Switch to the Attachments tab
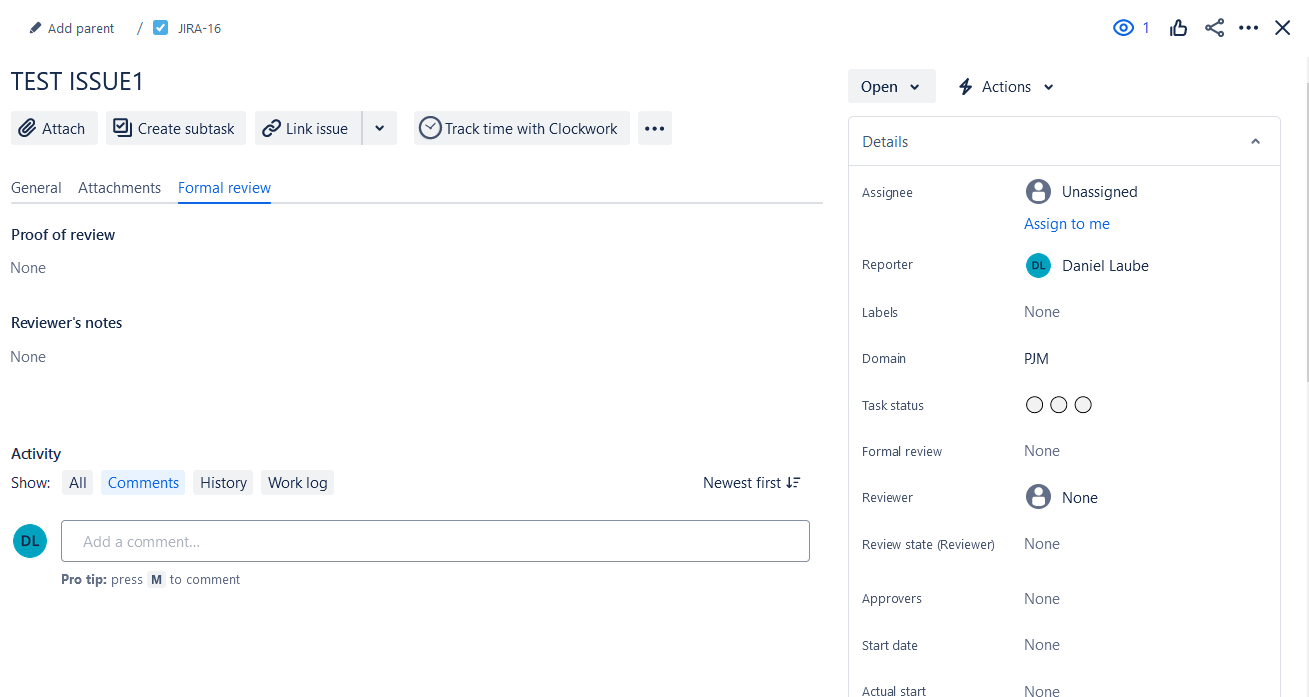Image resolution: width=1309 pixels, height=697 pixels. [x=119, y=188]
